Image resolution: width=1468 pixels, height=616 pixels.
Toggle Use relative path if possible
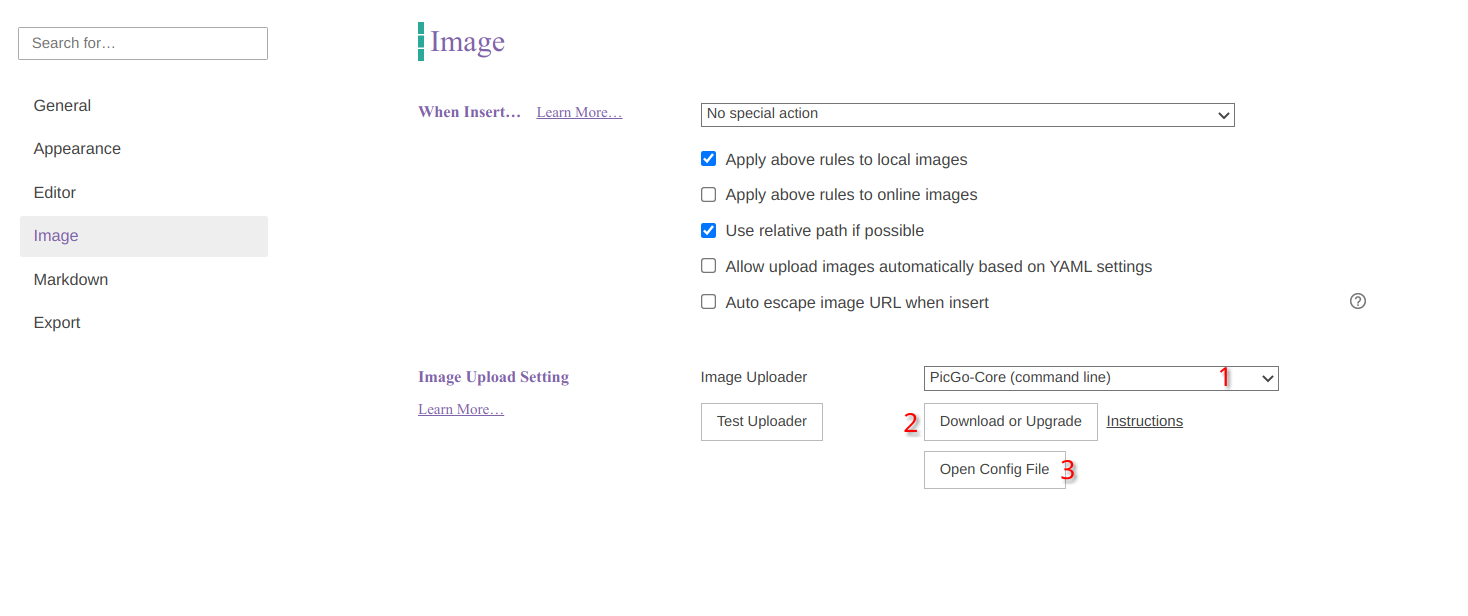tap(708, 230)
